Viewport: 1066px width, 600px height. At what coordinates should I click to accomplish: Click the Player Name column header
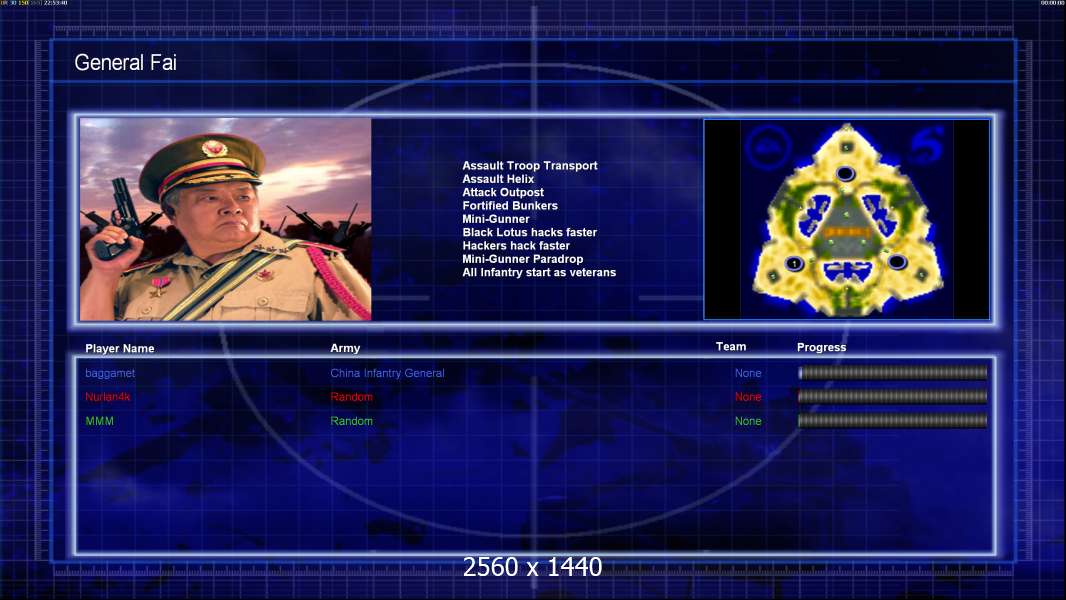click(x=120, y=349)
